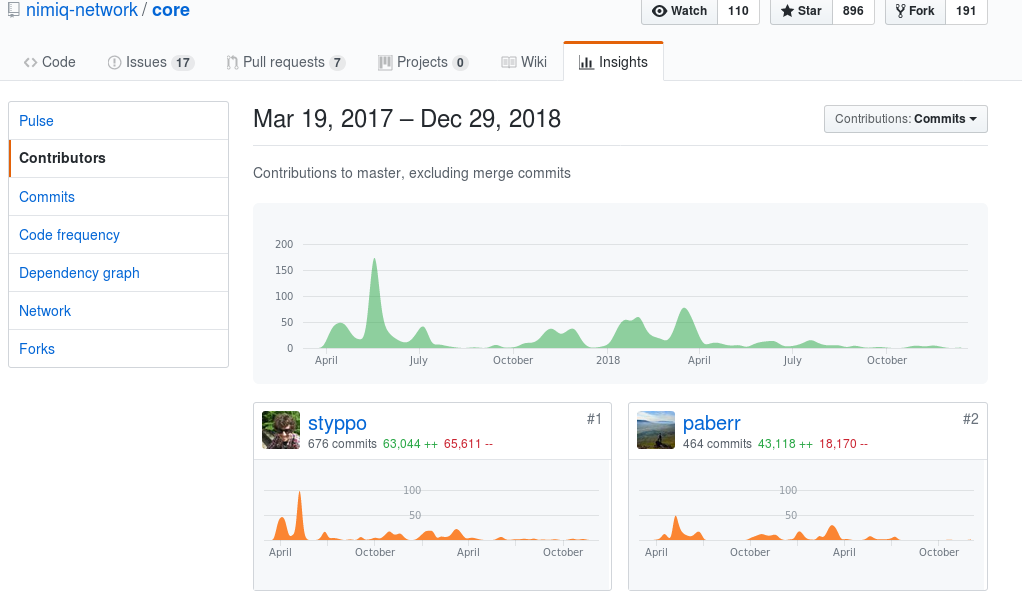
Task: Click the issues count badge 17
Action: click(182, 63)
